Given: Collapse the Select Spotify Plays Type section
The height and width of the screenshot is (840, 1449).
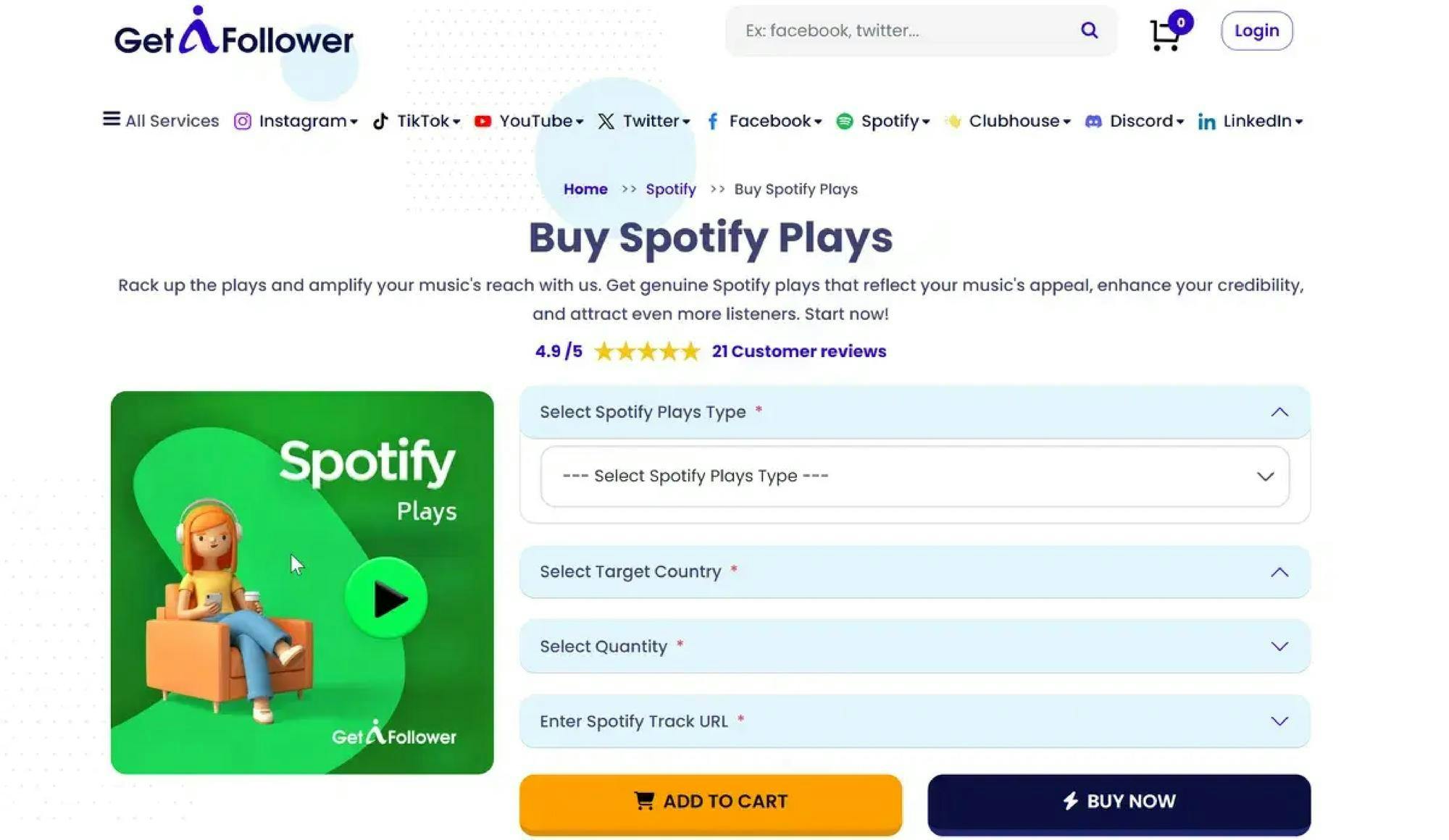Looking at the screenshot, I should pos(1279,412).
